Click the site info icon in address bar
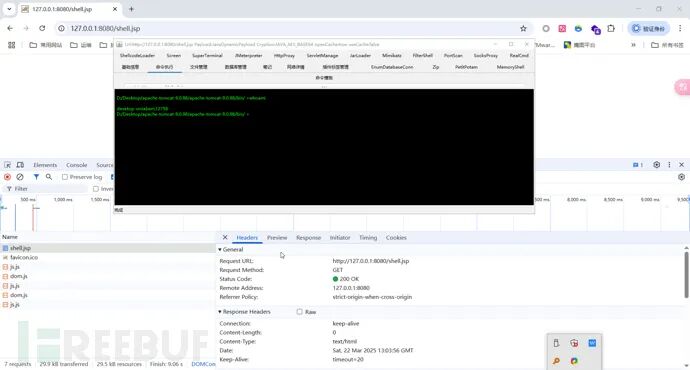The height and width of the screenshot is (370, 690). coord(62,28)
